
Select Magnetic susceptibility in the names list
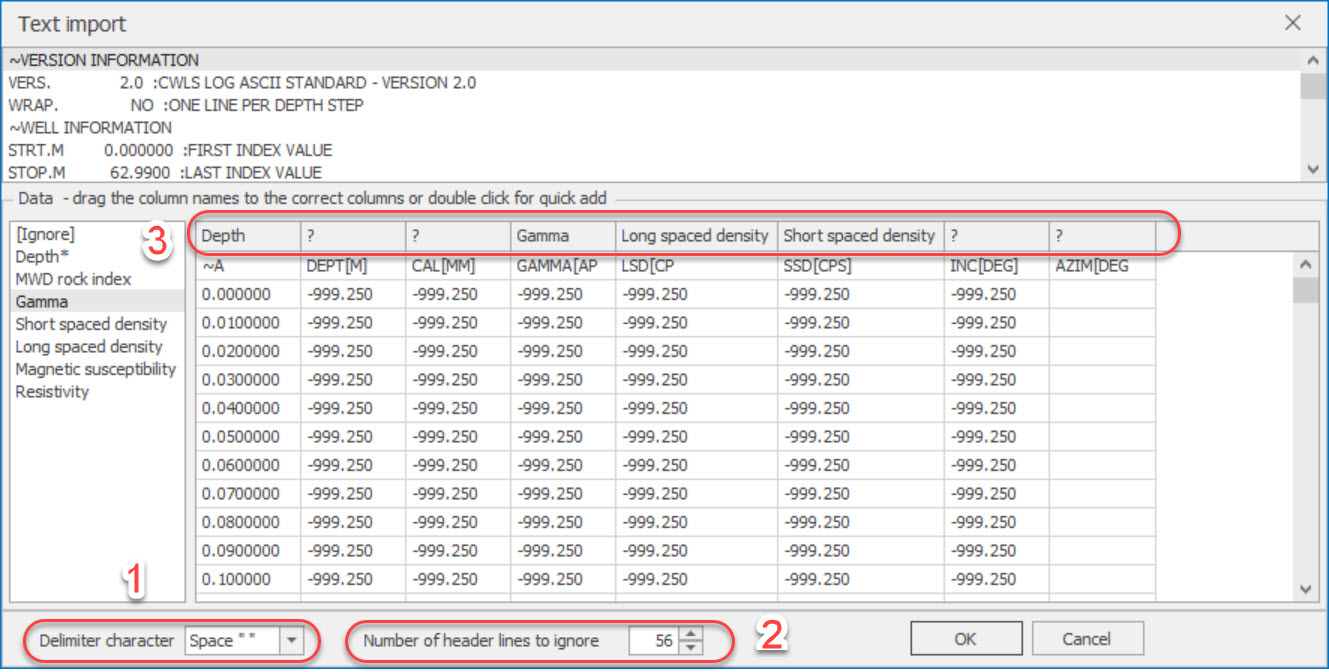[x=97, y=369]
